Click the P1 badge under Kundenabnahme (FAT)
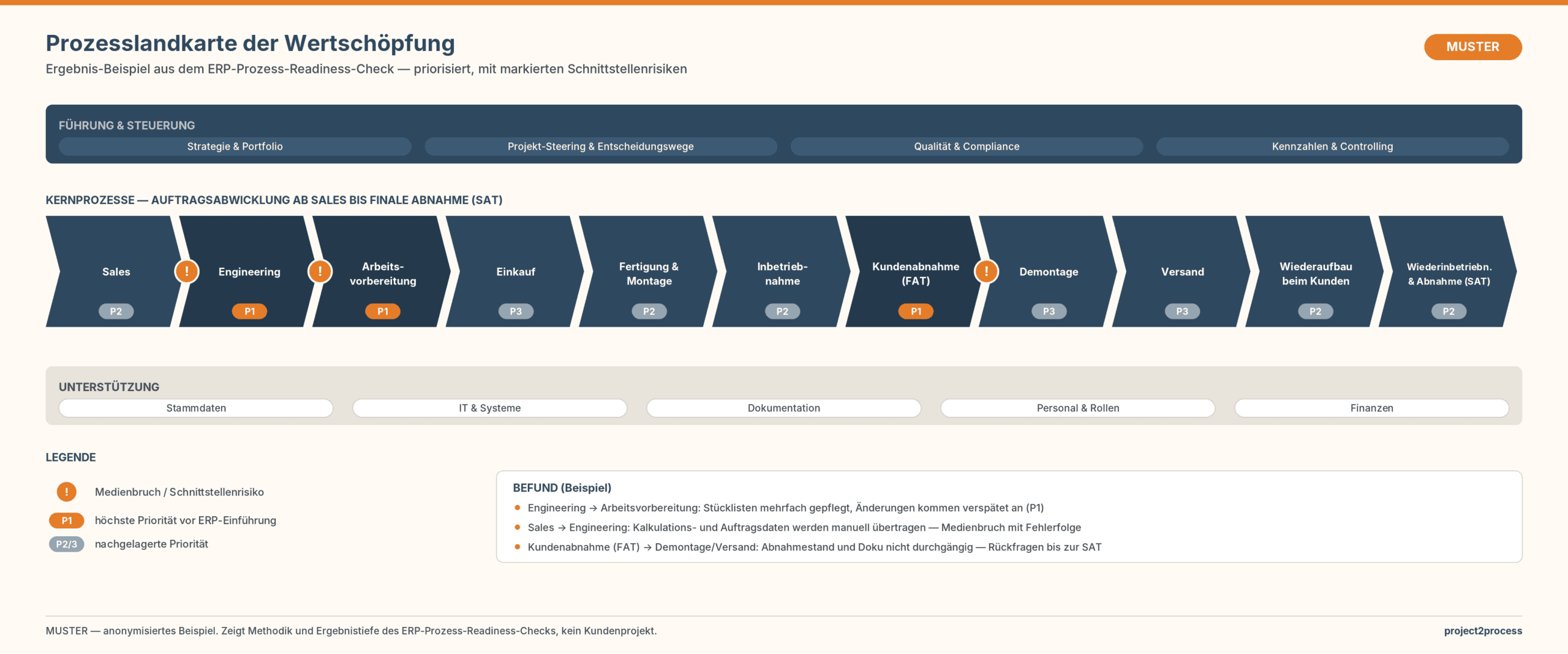This screenshot has height=654, width=1568. pos(916,311)
